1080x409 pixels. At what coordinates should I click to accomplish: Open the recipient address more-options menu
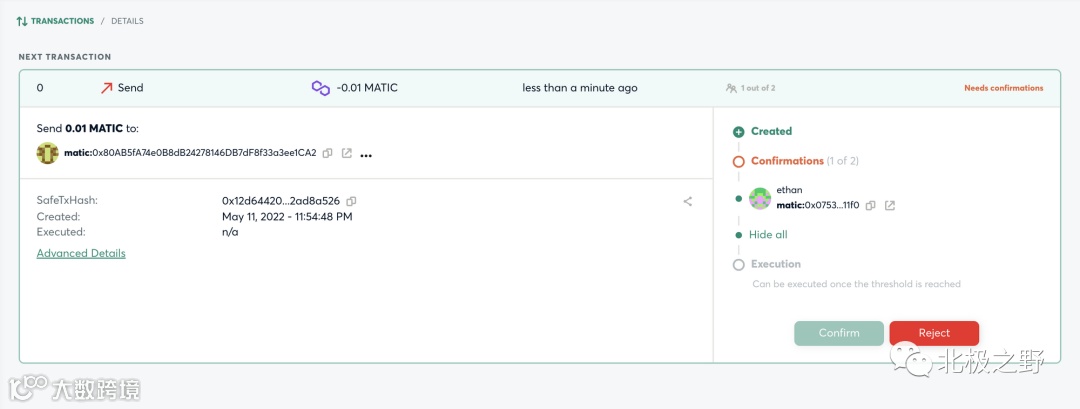pyautogui.click(x=366, y=155)
